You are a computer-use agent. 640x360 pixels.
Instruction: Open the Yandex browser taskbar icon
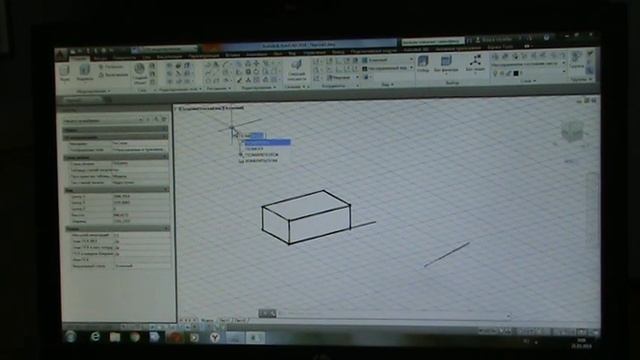pyautogui.click(x=215, y=338)
